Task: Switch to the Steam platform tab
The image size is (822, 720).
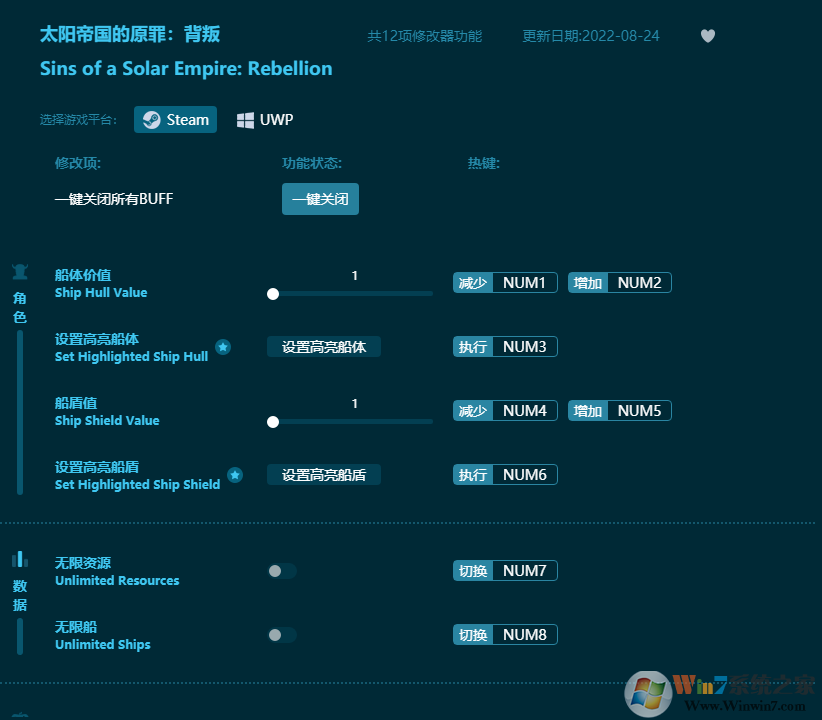Action: (x=175, y=119)
